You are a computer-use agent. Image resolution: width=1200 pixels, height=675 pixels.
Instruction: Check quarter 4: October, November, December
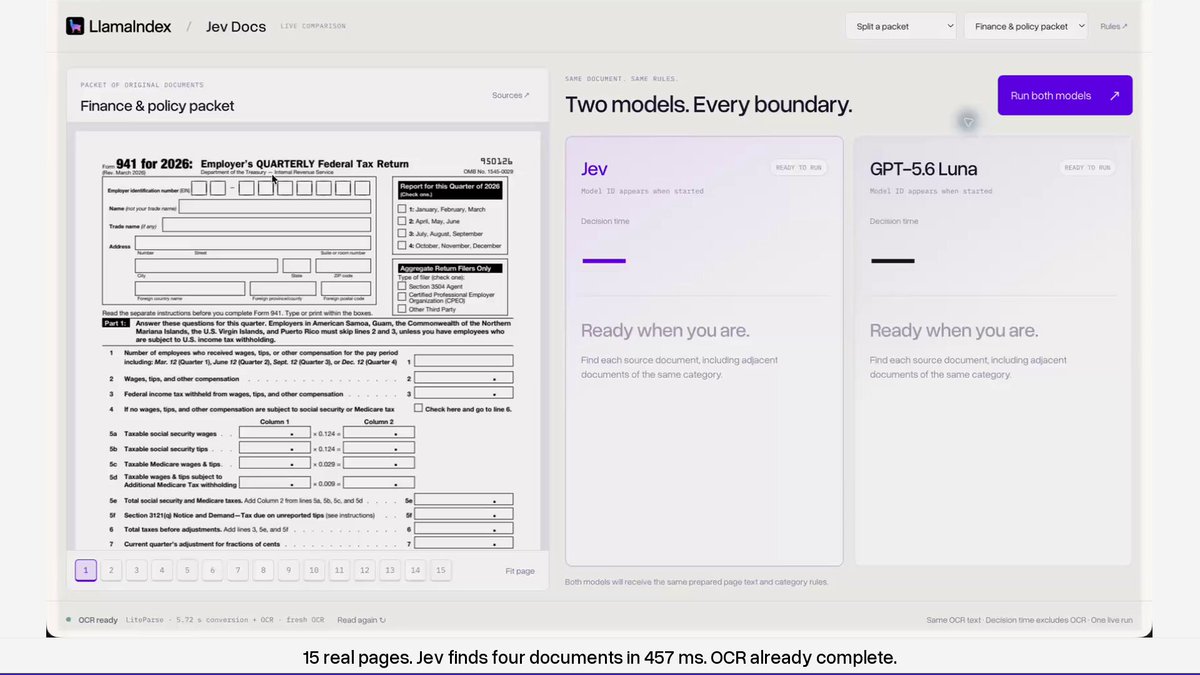[402, 245]
